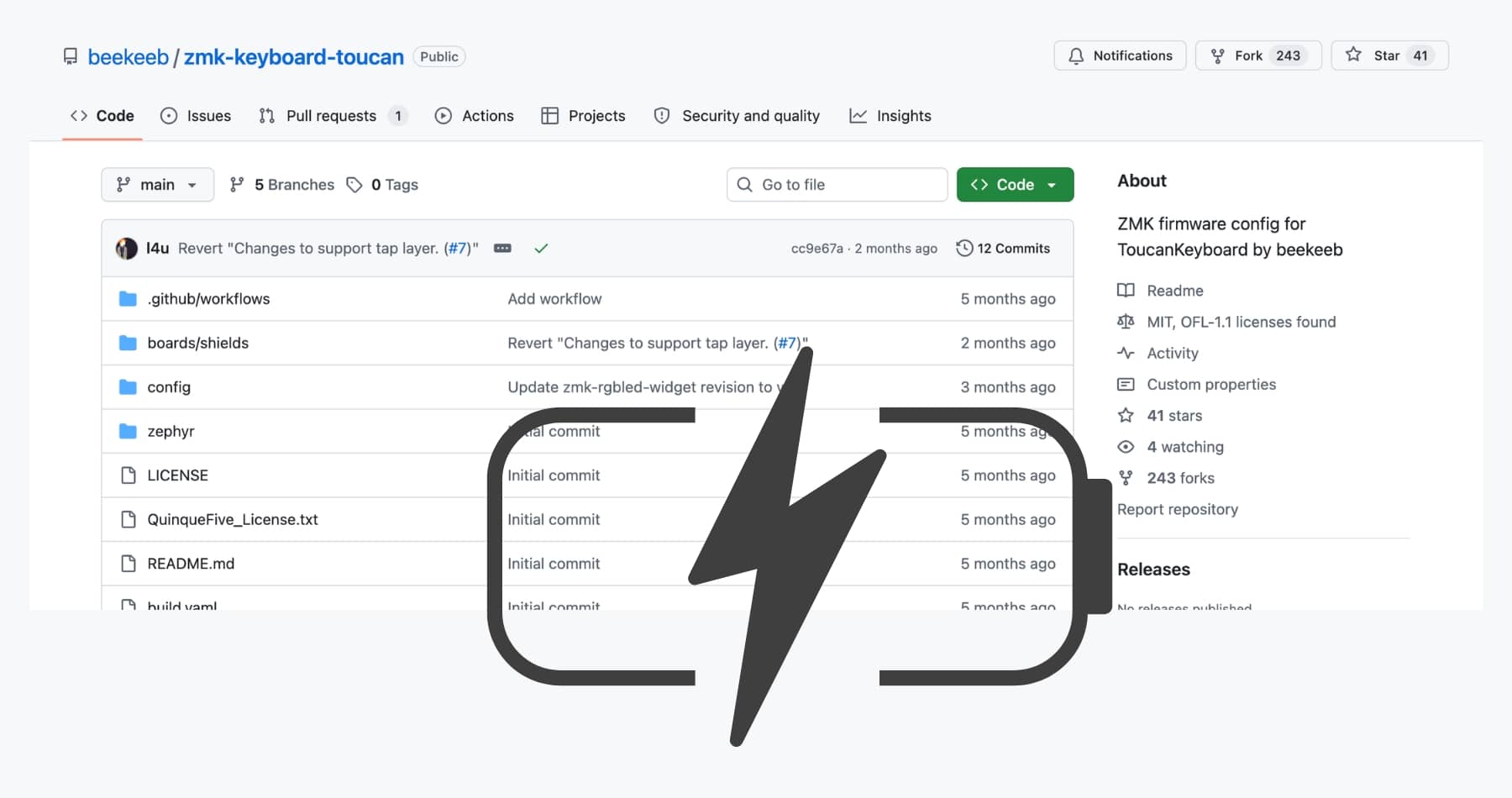Click the star icon beside 41 stars
Viewport: 1512px width, 798px height.
(1126, 416)
